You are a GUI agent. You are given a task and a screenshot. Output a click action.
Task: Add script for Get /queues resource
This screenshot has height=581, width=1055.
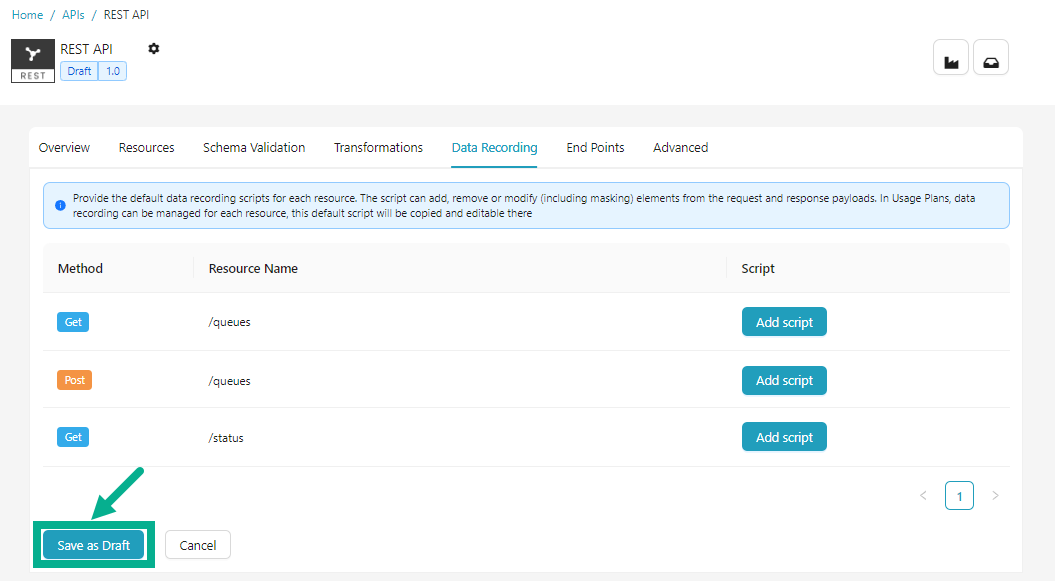coord(784,322)
